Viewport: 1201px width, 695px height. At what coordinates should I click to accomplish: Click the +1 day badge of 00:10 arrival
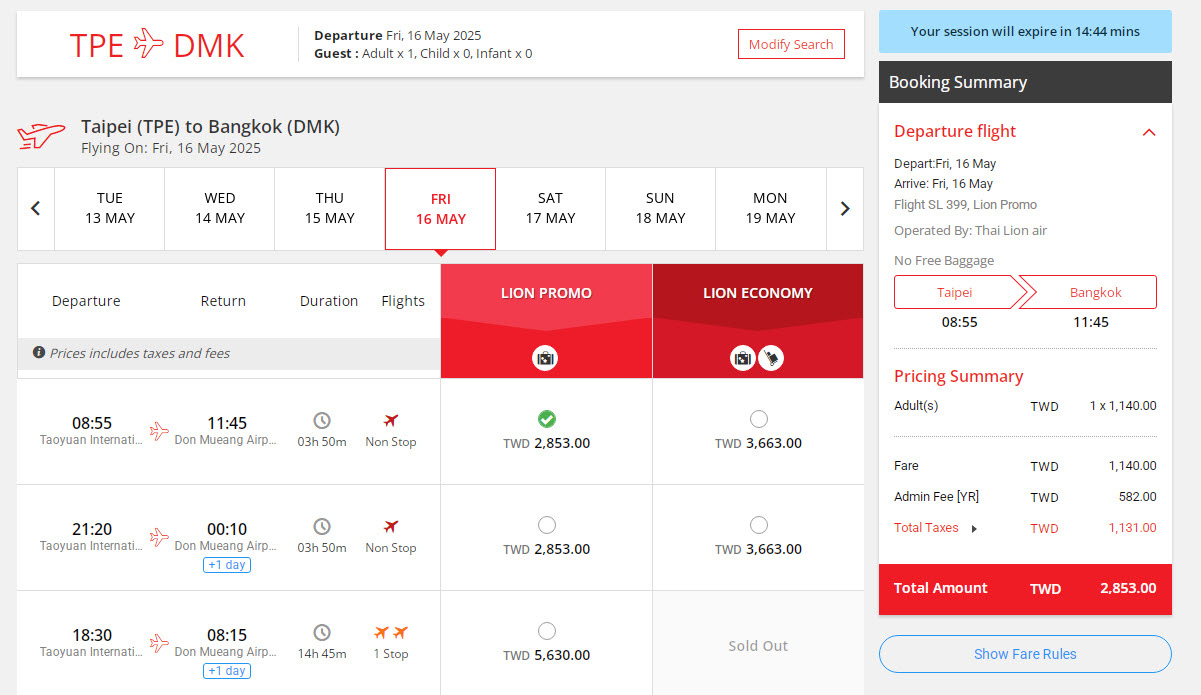[227, 565]
